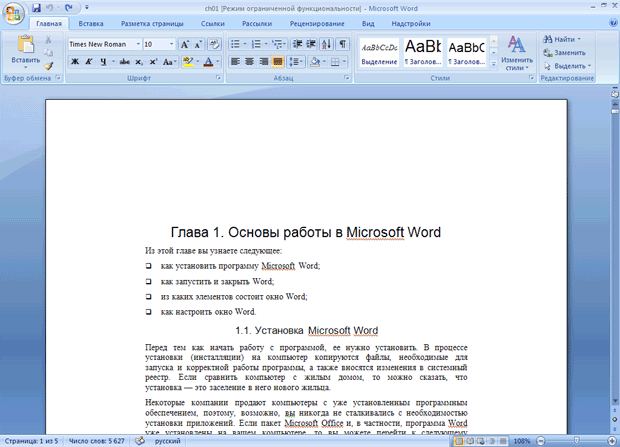Open the Рассылки tab

click(x=257, y=24)
